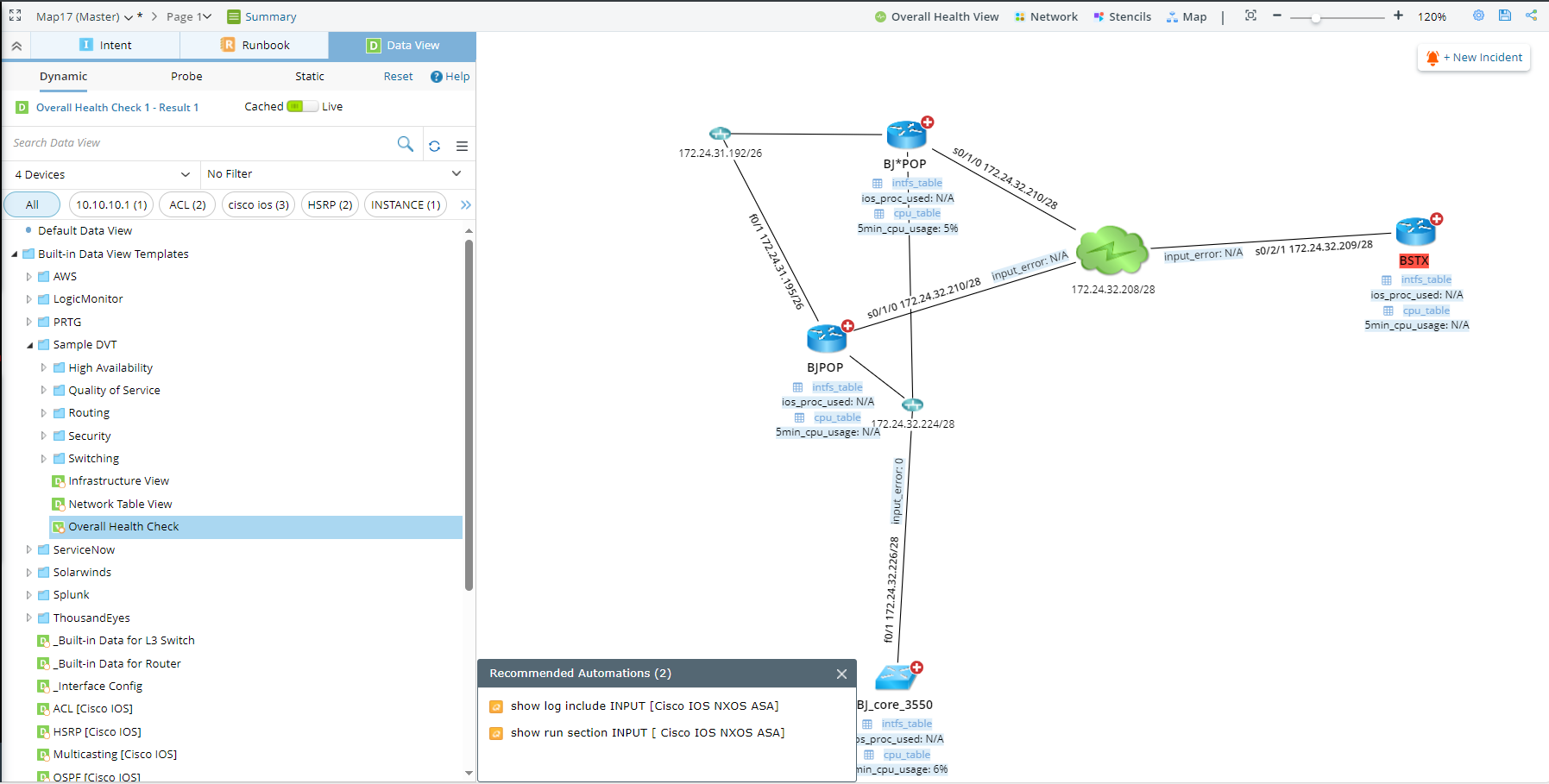Select the ACL (2) filter chip

click(187, 204)
